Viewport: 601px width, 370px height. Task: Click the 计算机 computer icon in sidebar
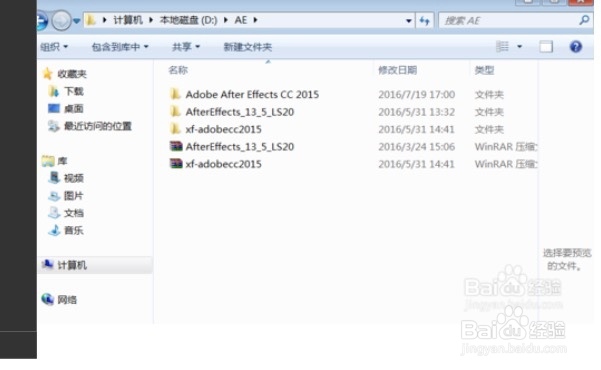[x=48, y=264]
